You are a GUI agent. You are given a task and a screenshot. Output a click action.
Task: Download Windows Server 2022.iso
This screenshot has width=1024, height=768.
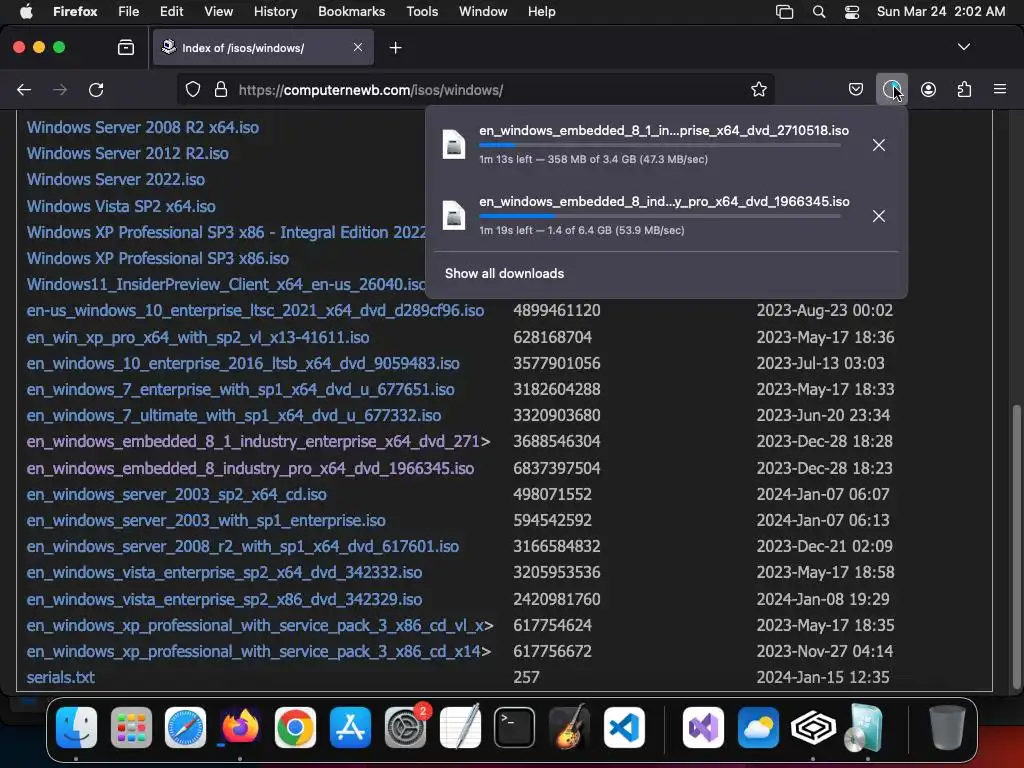pyautogui.click(x=116, y=180)
